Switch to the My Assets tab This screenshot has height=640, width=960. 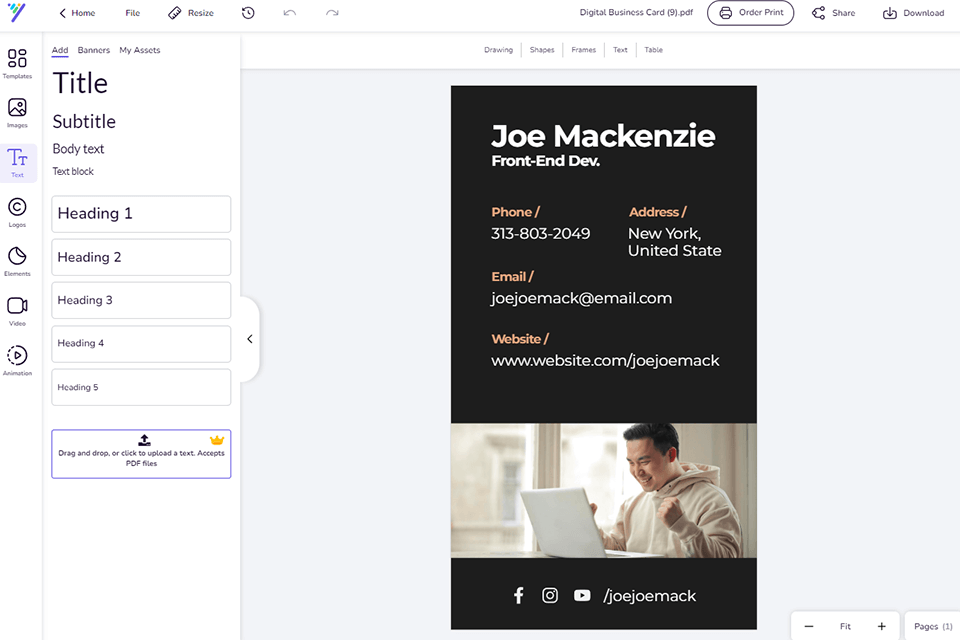coord(140,50)
